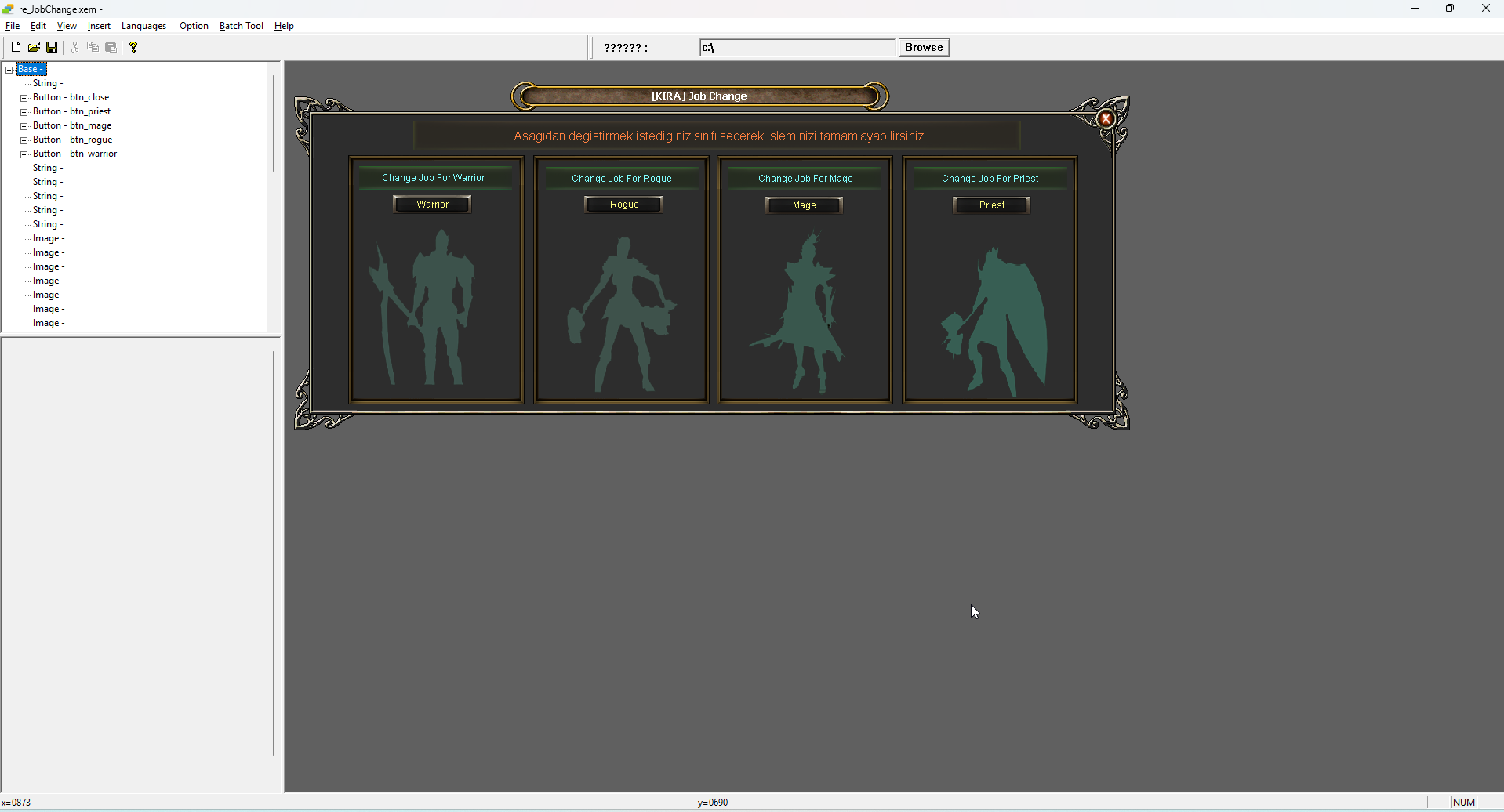The height and width of the screenshot is (812, 1504).
Task: Click the Warrior button in the preview
Action: click(x=432, y=205)
